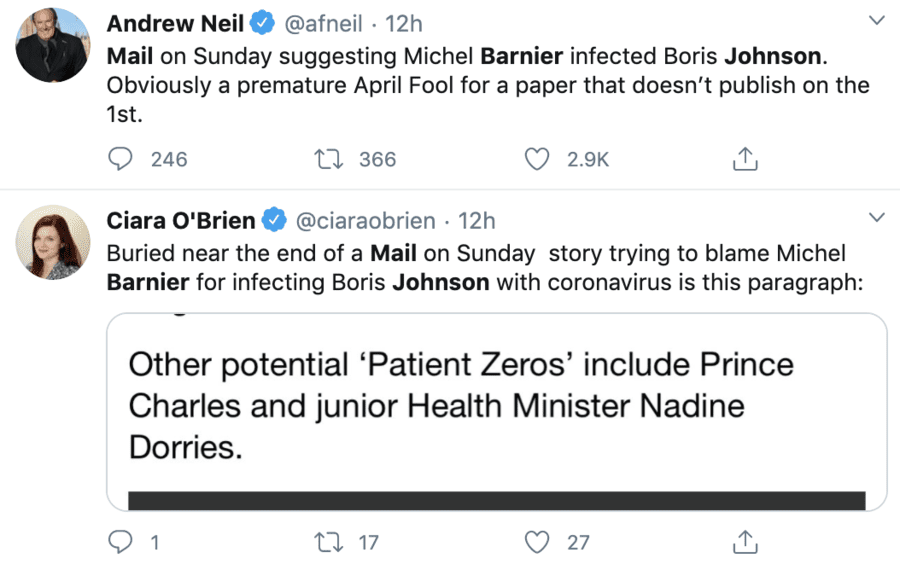The height and width of the screenshot is (570, 900).
Task: Share Andrew Neil's tweet
Action: point(743,159)
